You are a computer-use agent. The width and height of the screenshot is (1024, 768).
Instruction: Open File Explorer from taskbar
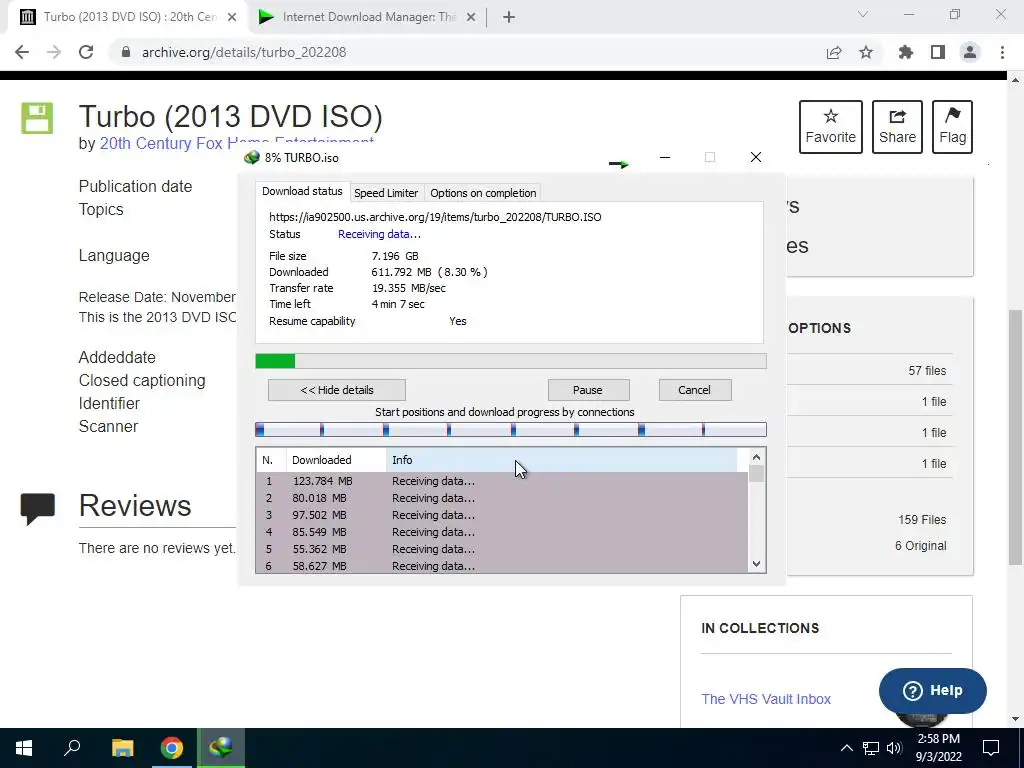(122, 748)
